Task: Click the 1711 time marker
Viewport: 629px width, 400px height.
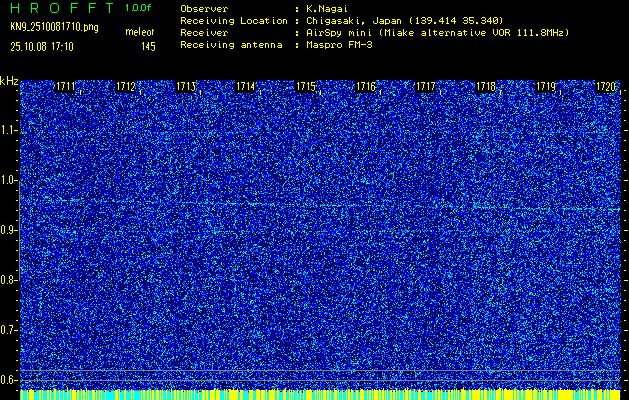Action: coord(65,87)
